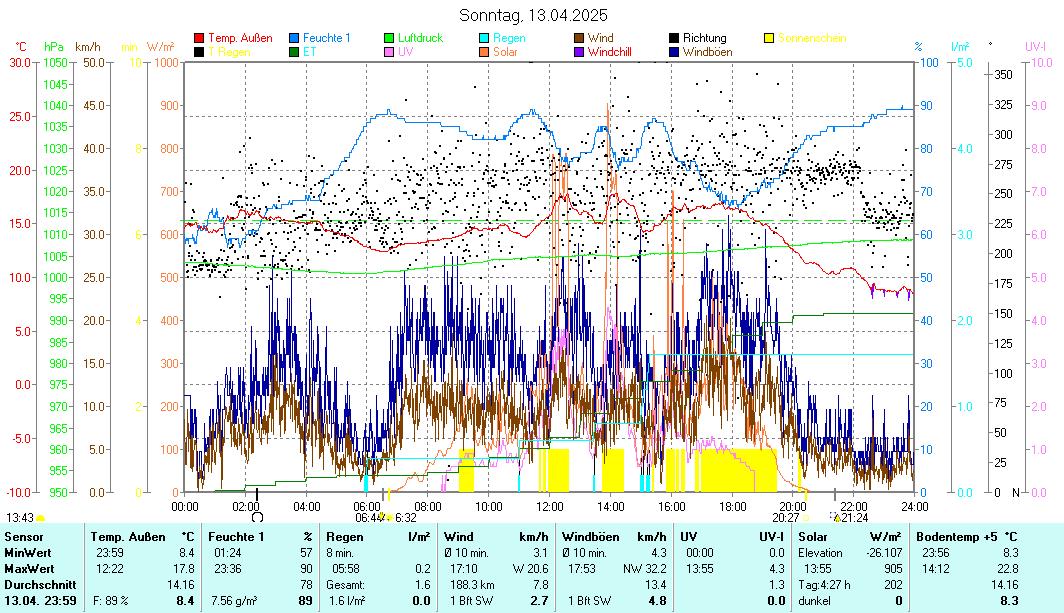Click the brown Wind legend square

pos(580,38)
